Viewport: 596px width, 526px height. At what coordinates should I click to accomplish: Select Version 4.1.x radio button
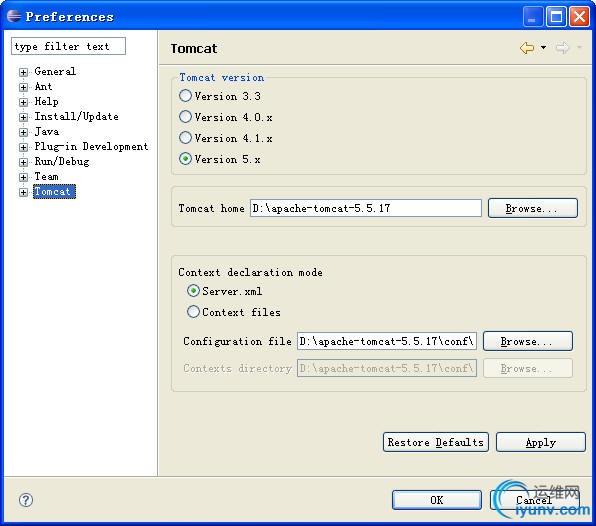click(x=185, y=138)
